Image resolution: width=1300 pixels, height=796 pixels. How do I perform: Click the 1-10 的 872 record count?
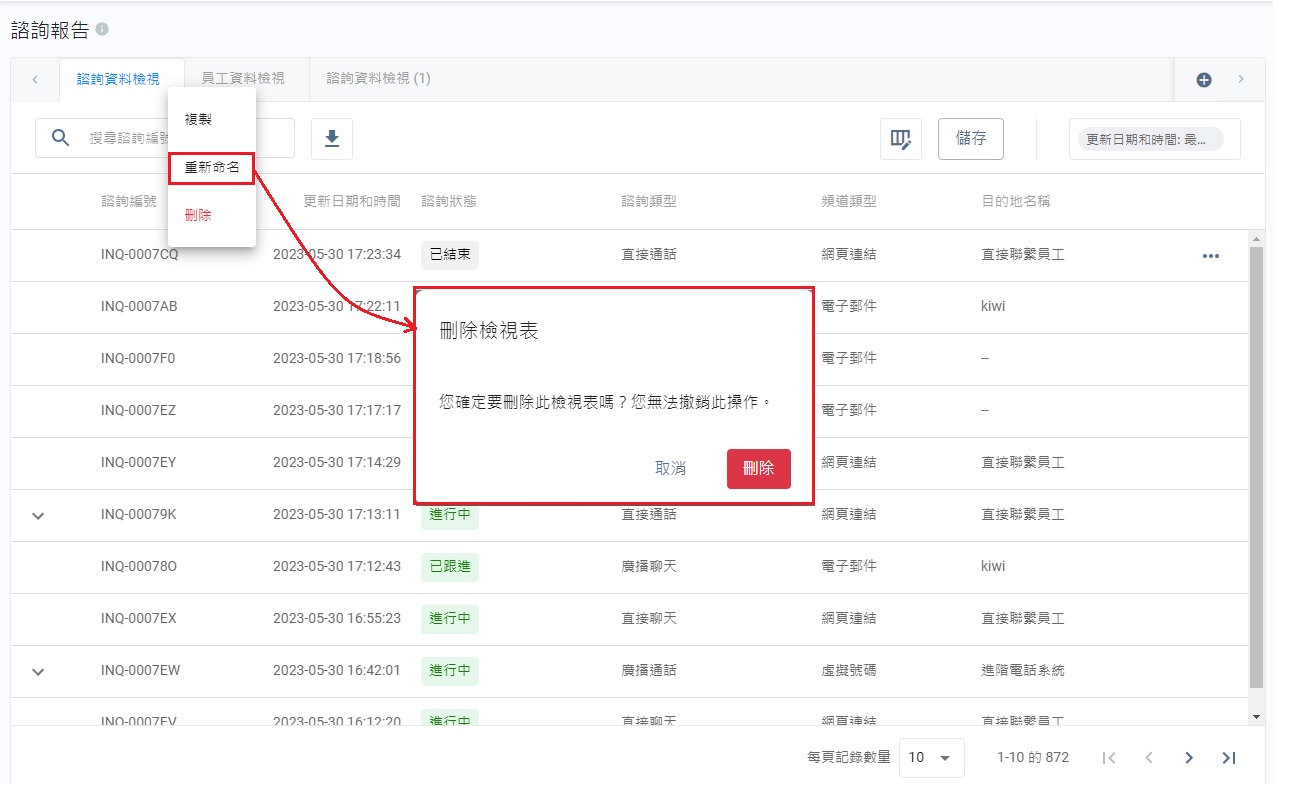tap(1033, 758)
